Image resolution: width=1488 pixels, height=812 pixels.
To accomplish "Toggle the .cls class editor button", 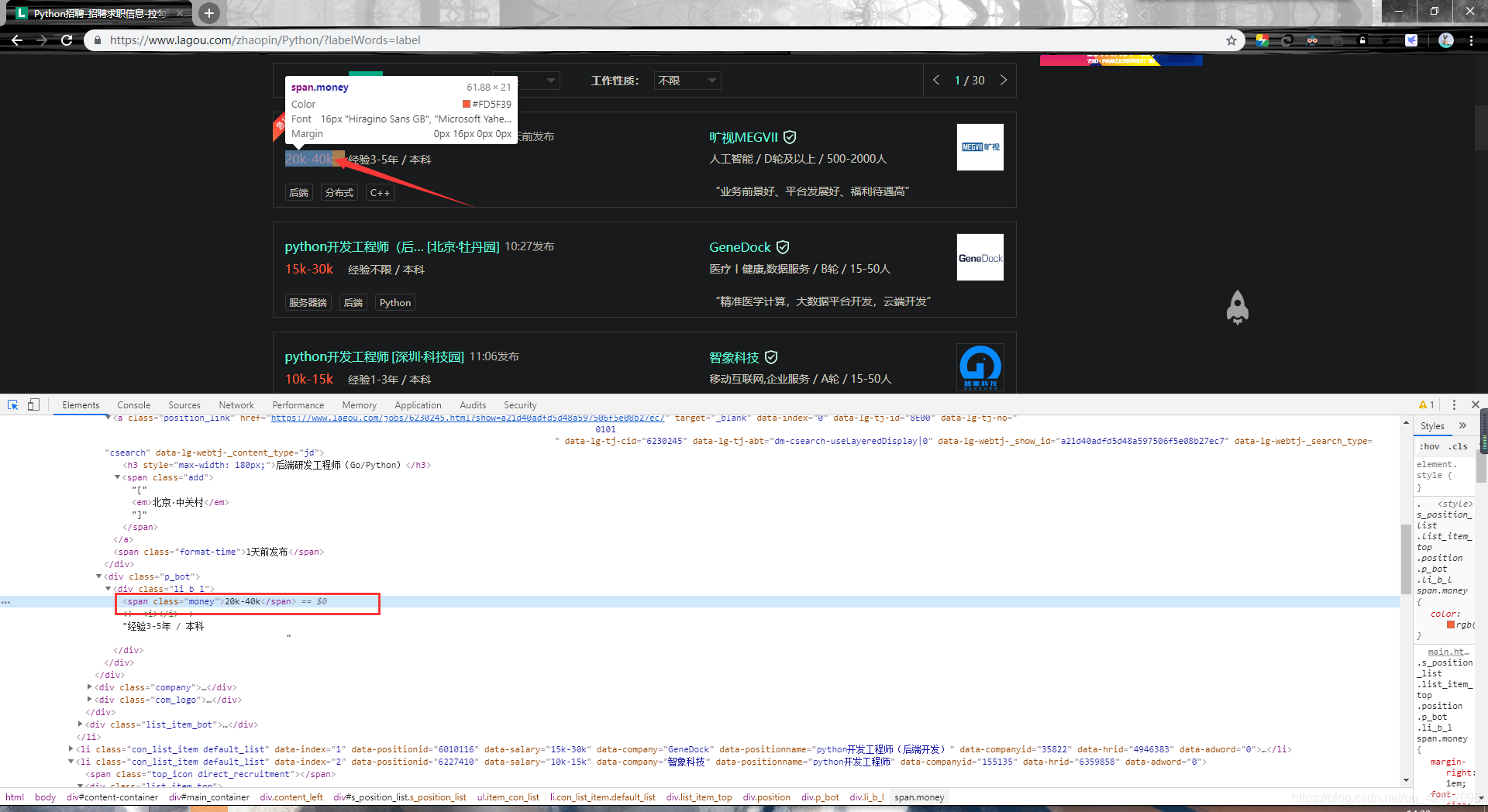I will [1459, 446].
